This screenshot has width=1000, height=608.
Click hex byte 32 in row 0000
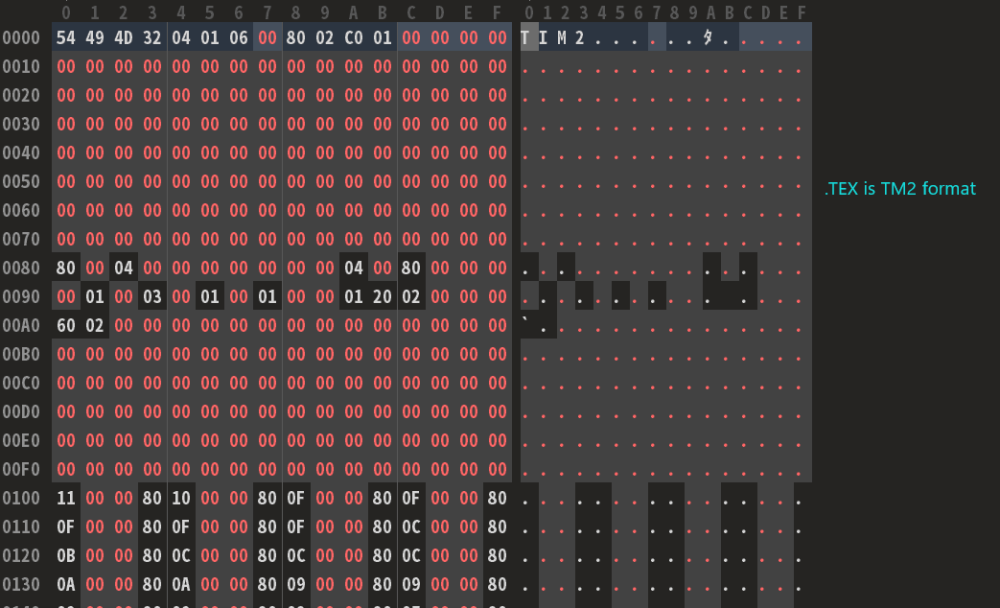point(152,38)
